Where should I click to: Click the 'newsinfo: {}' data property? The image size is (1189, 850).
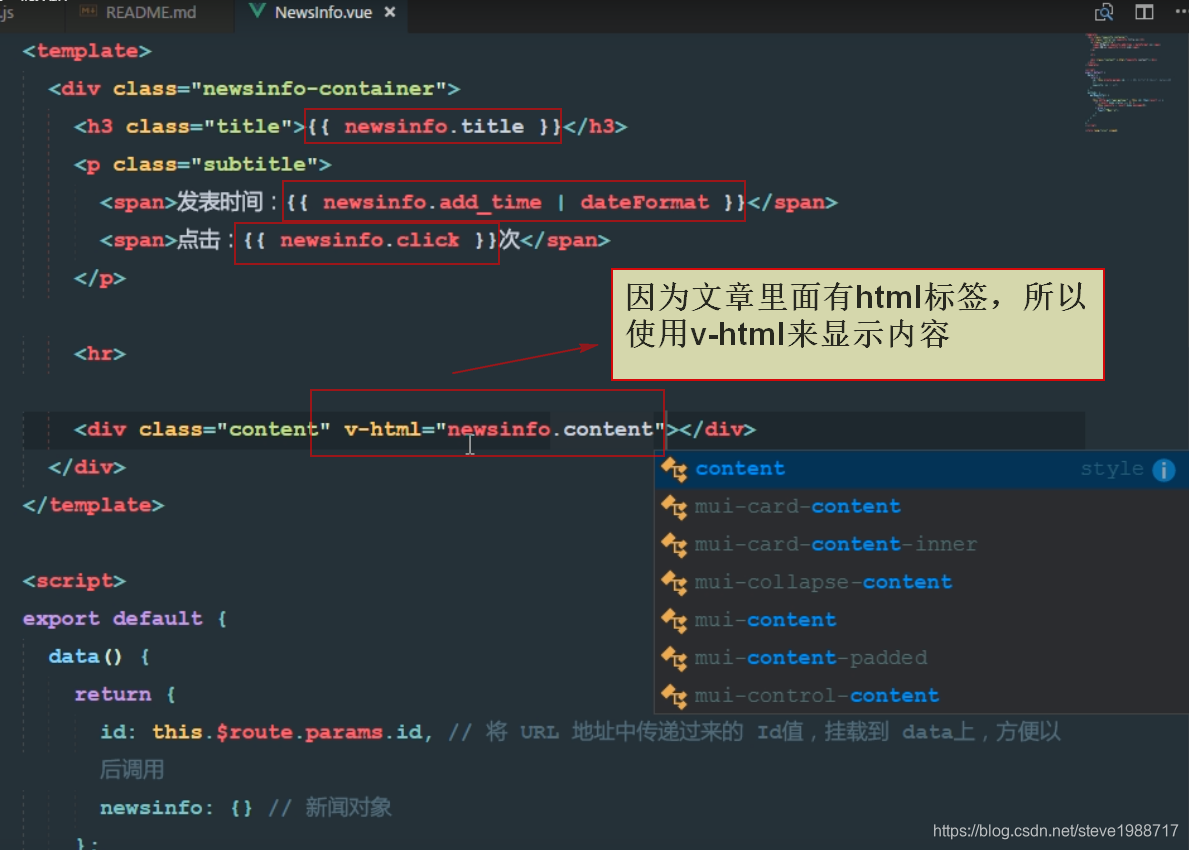176,808
